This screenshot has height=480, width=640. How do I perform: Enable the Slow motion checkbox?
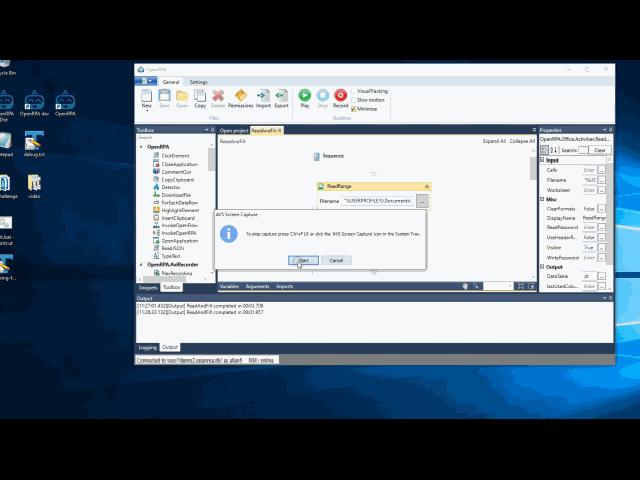[x=354, y=100]
